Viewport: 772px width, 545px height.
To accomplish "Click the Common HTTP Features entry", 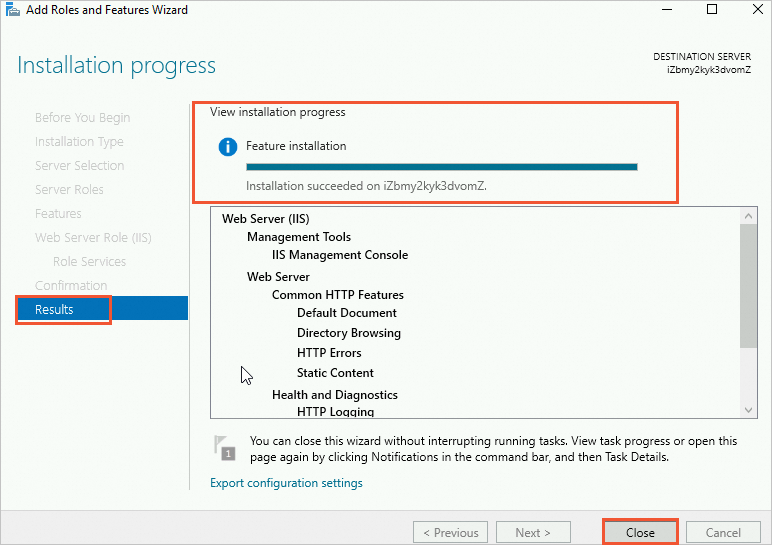I will (338, 295).
